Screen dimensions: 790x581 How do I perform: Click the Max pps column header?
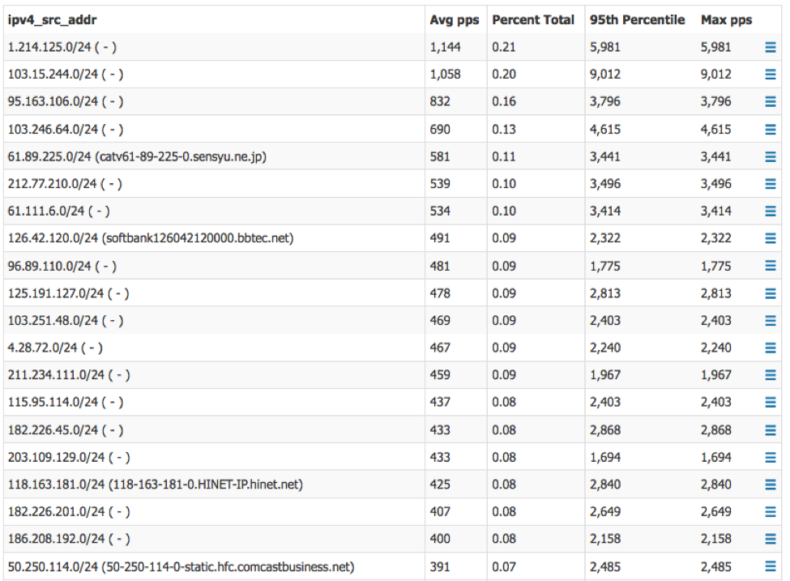[x=726, y=20]
